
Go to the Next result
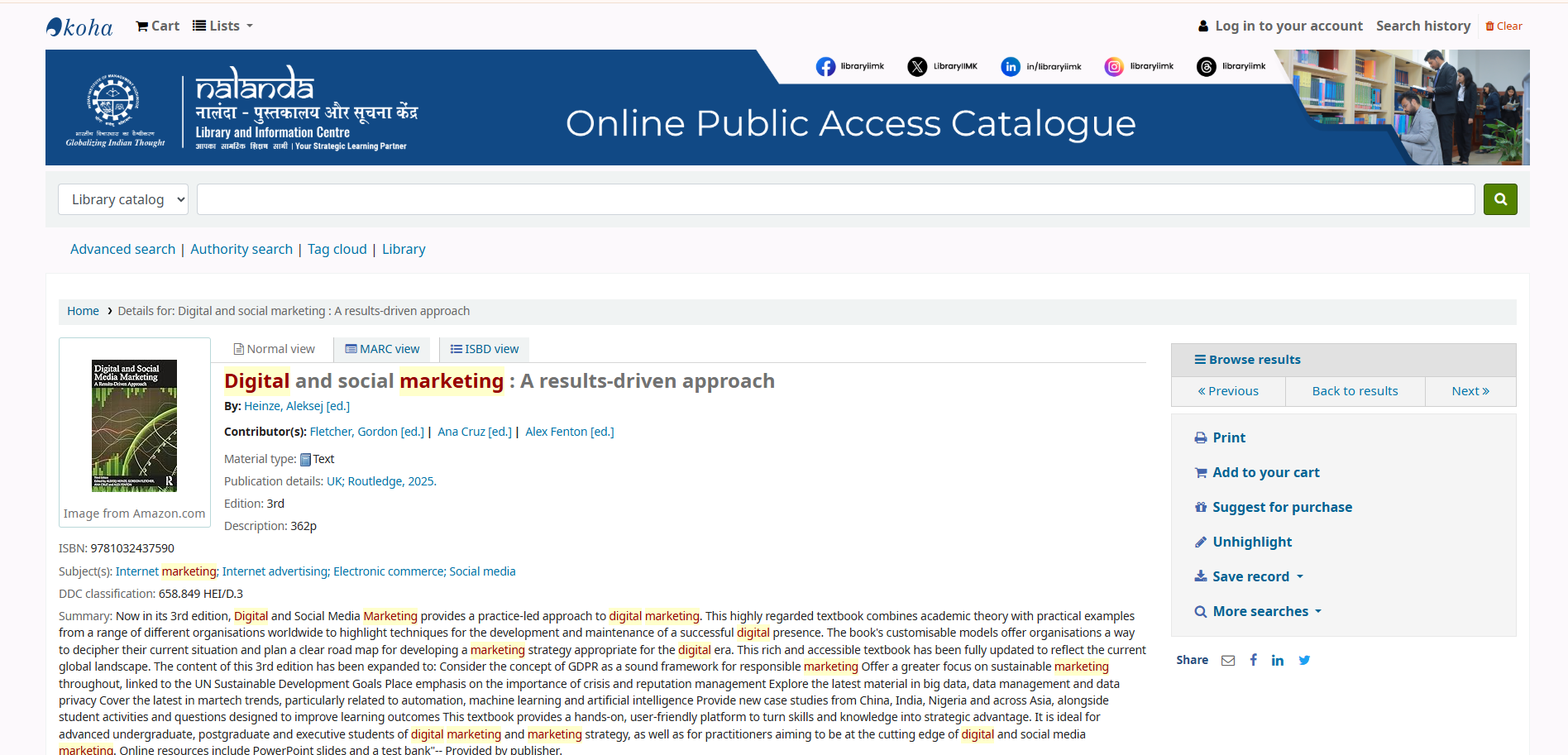click(1470, 391)
